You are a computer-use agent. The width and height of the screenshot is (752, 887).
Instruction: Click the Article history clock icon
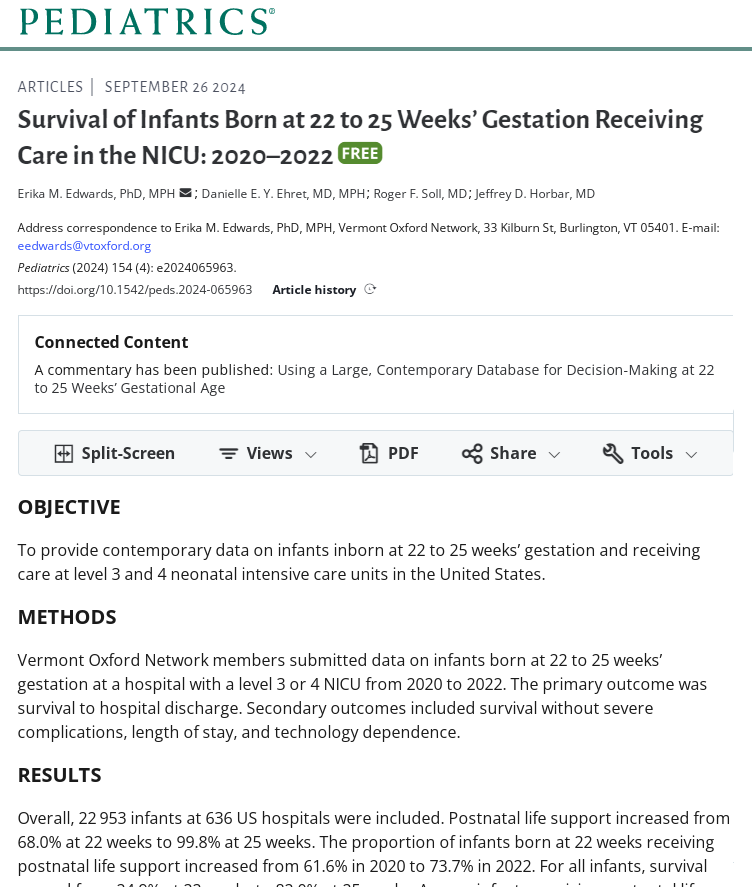pos(370,289)
